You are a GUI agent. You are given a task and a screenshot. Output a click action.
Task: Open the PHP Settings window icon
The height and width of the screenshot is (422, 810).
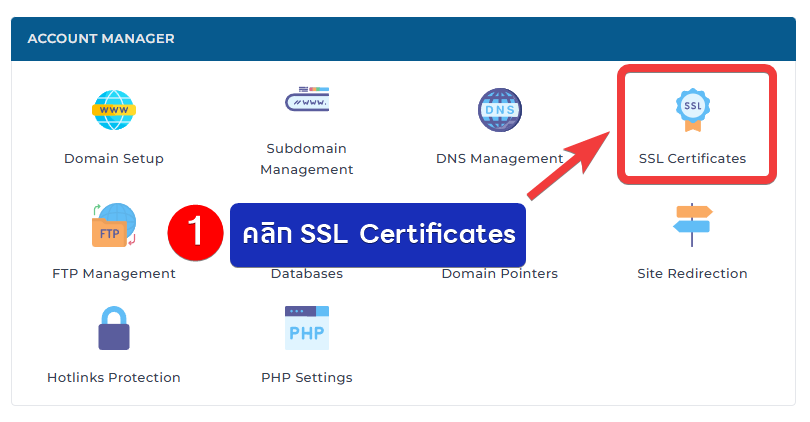306,328
